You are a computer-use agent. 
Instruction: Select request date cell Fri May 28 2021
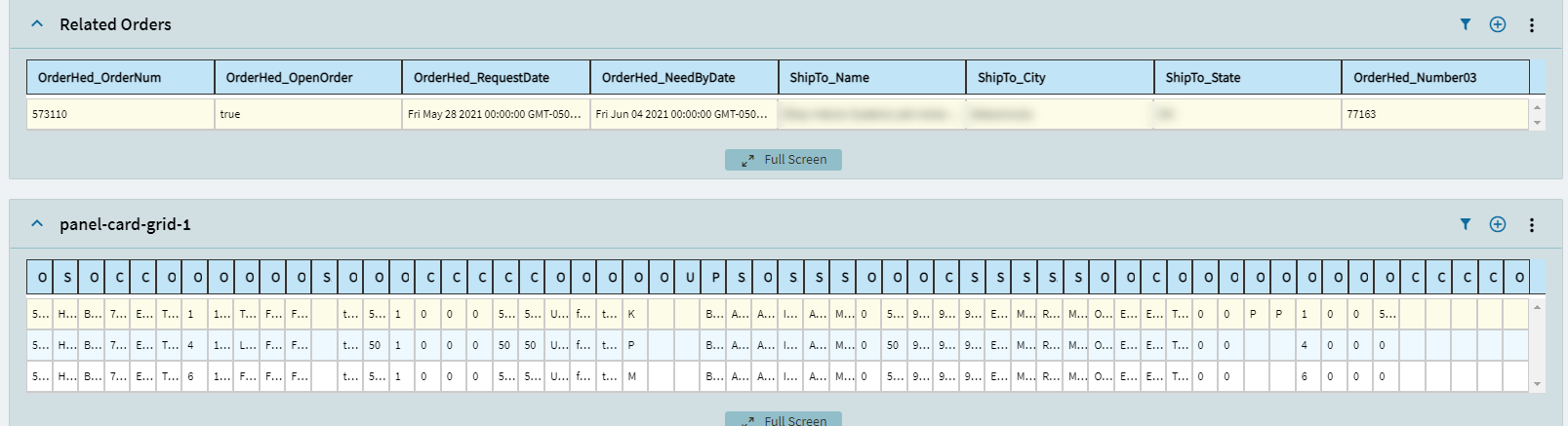tap(497, 114)
